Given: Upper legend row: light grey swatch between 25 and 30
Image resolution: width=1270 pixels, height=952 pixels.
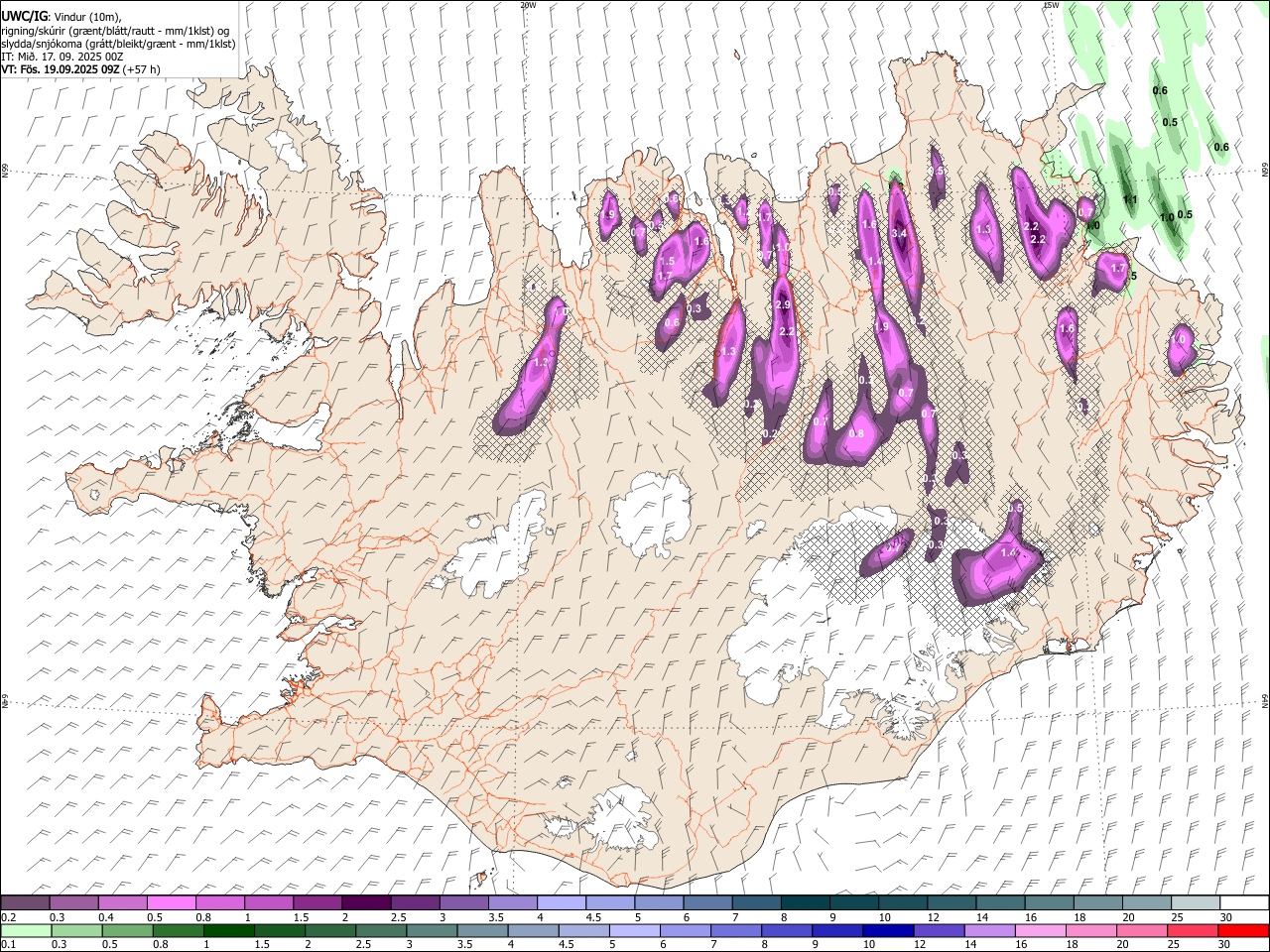Looking at the screenshot, I should point(1195,902).
